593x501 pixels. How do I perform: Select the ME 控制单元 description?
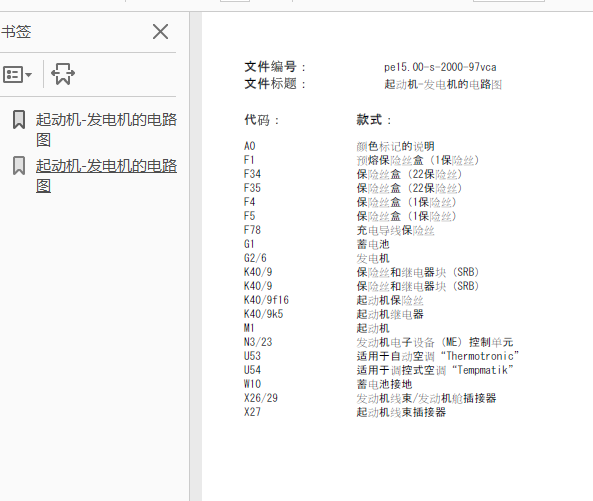[435, 342]
